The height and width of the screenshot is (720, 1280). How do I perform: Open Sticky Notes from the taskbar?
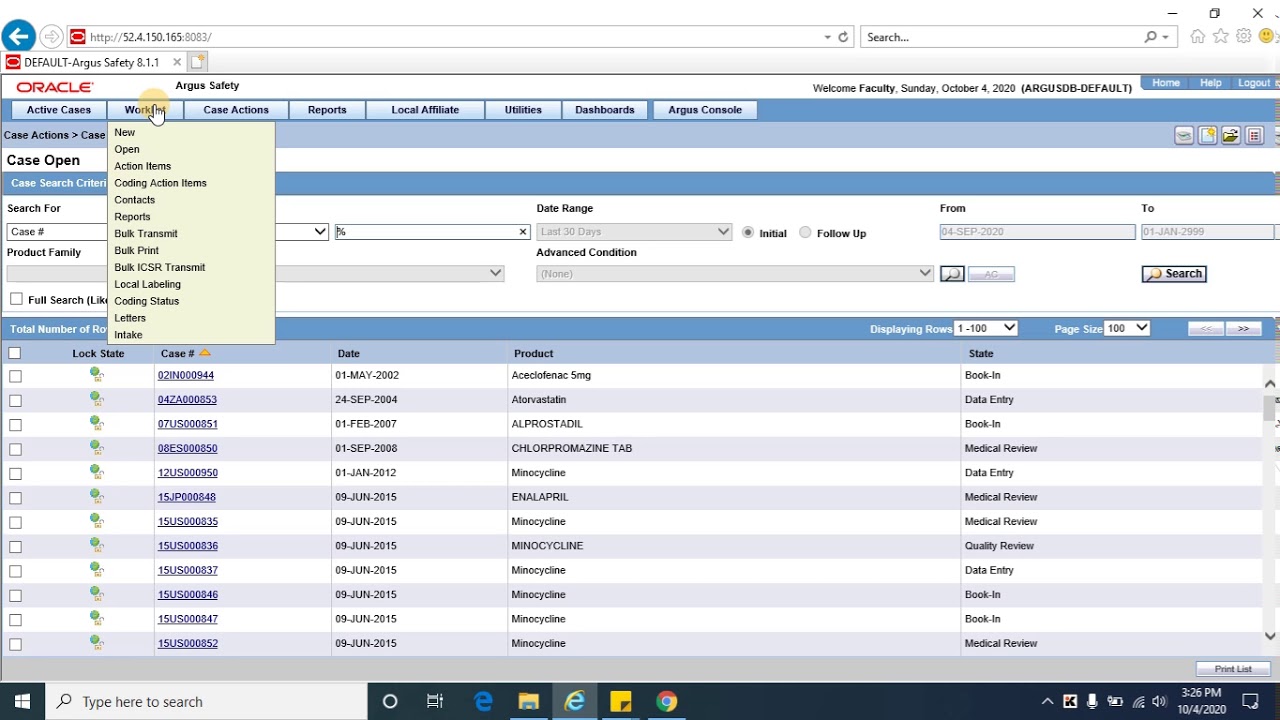[620, 701]
